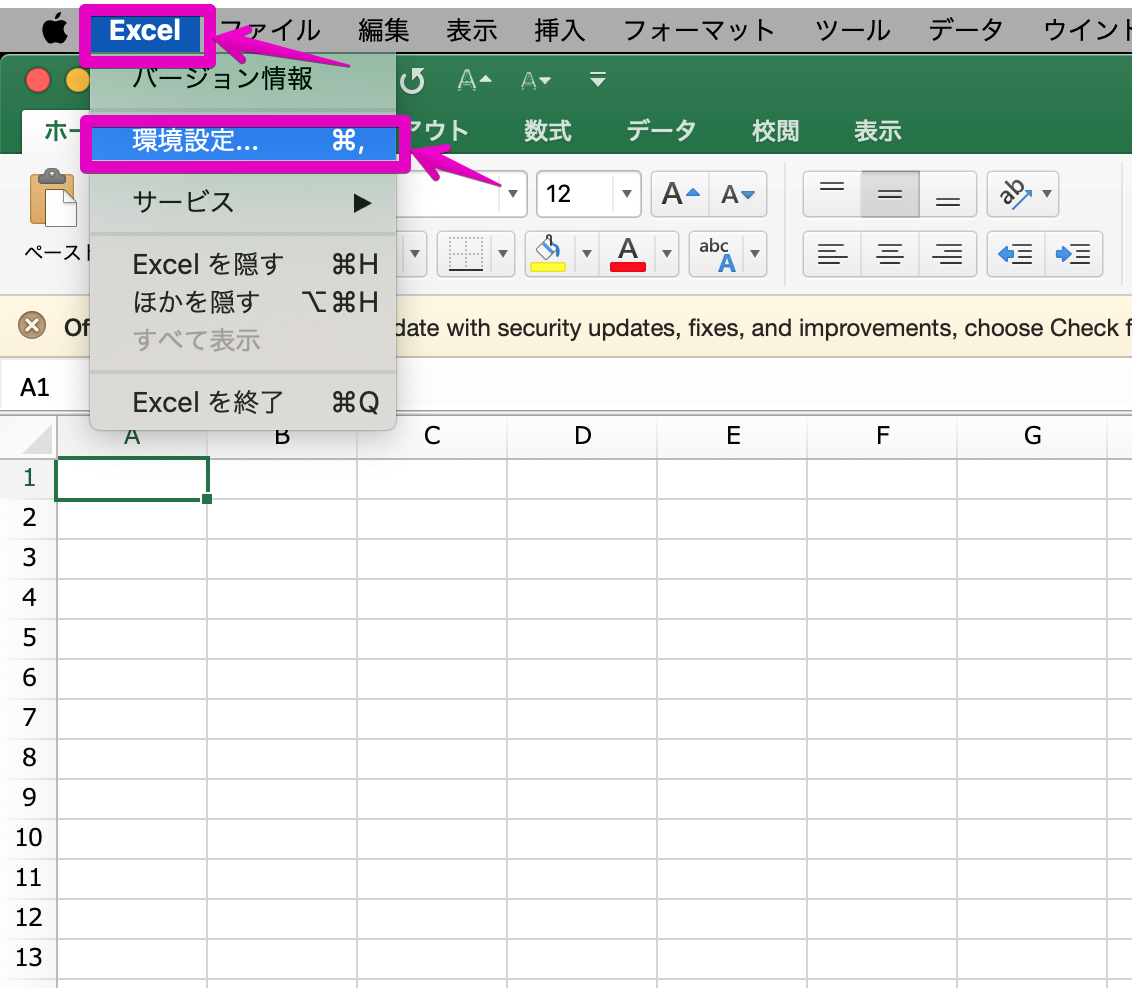Click title bar decrease font icon
Image resolution: width=1132 pixels, height=988 pixels.
coord(536,80)
